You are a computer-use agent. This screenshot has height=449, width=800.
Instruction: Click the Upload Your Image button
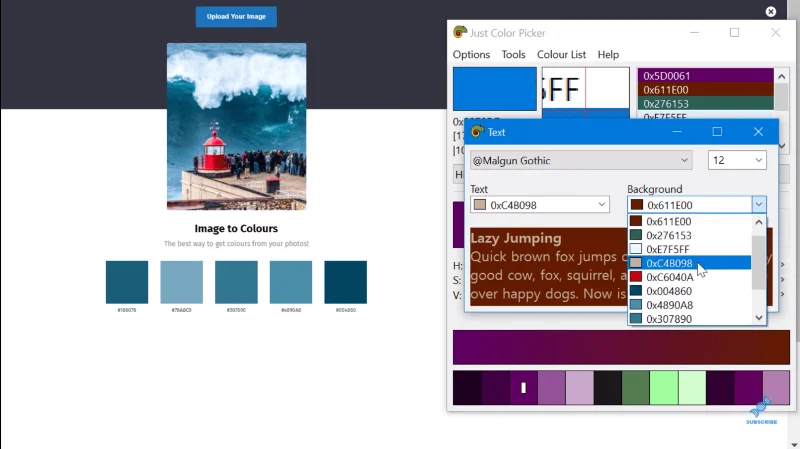point(236,17)
